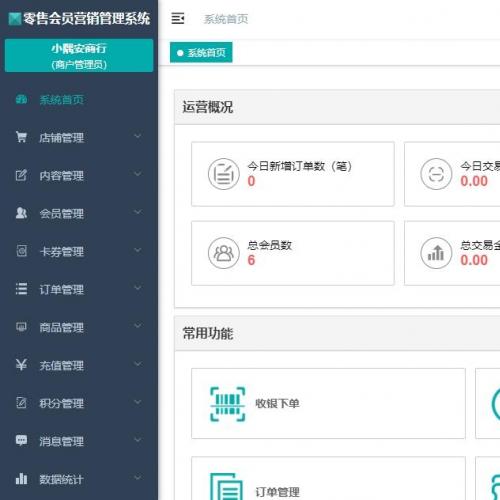Click the 今日新增订单数 order icon
This screenshot has height=500, width=500.
(224, 174)
